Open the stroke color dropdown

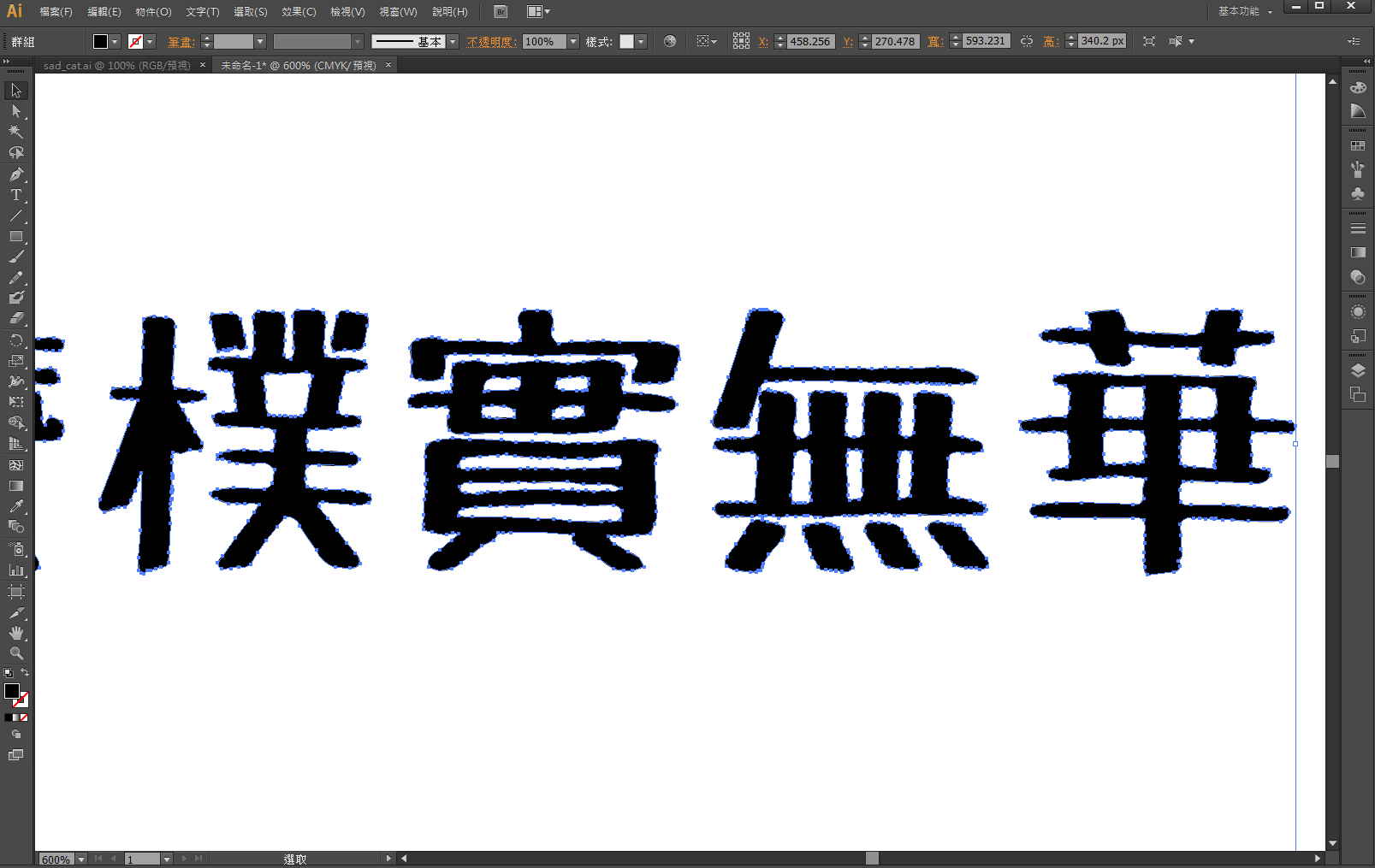click(150, 41)
